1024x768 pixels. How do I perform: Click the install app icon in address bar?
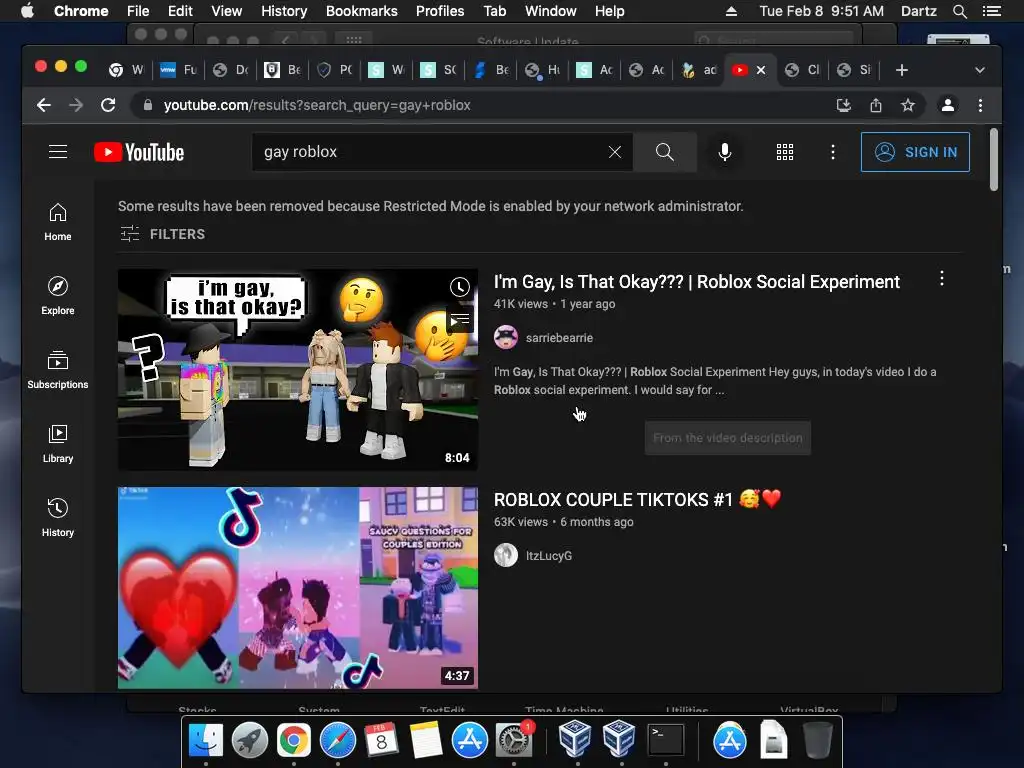point(844,105)
